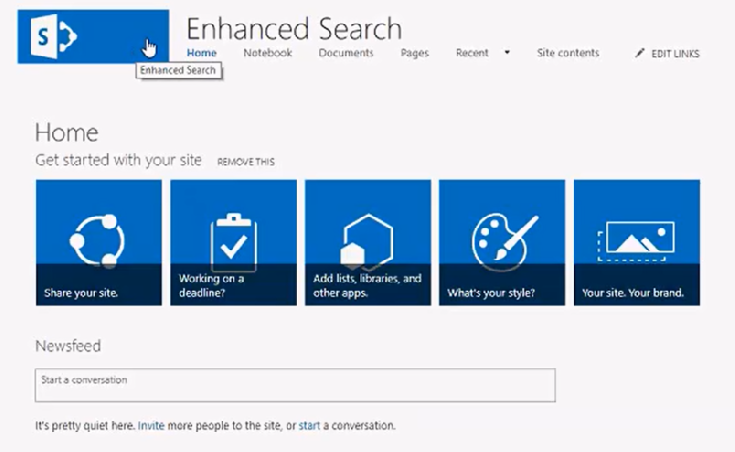Expand the Recent dropdown arrow
This screenshot has height=452, width=735.
click(x=507, y=53)
